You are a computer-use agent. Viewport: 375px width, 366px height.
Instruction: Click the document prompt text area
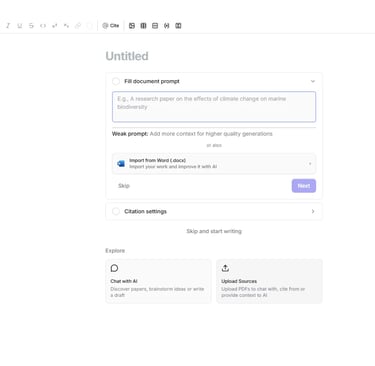[214, 107]
